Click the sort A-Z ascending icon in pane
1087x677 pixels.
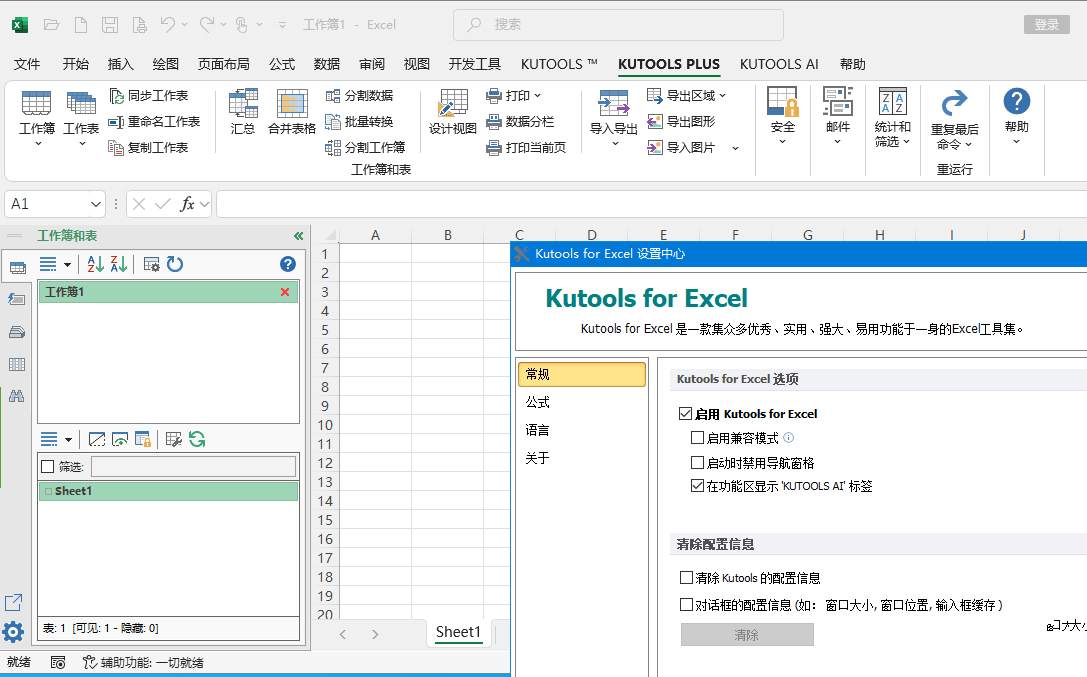pyautogui.click(x=96, y=264)
